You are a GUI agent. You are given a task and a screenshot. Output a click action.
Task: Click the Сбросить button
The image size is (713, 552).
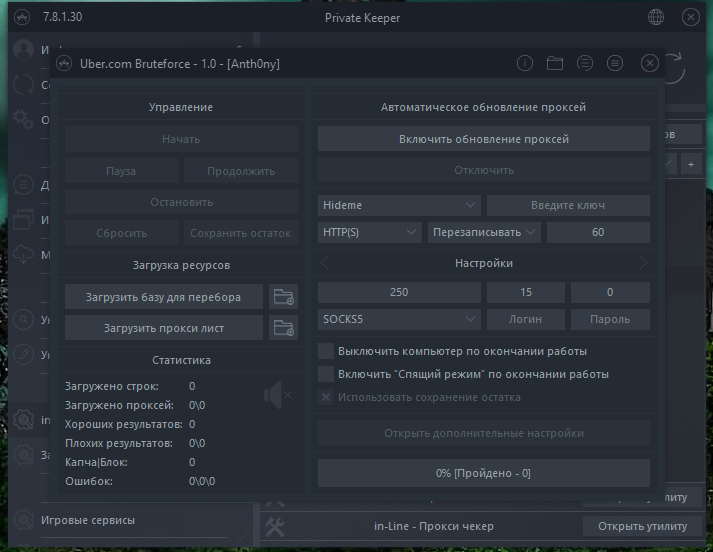point(121,233)
